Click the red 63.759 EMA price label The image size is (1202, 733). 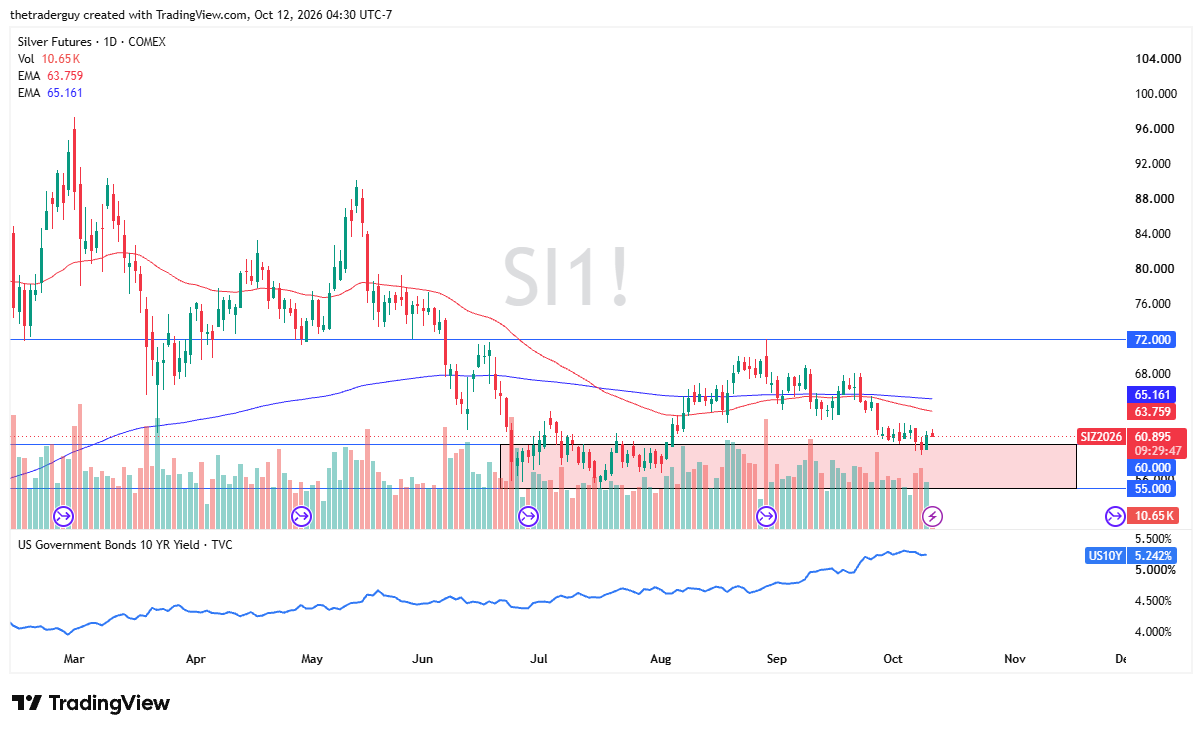click(1153, 411)
